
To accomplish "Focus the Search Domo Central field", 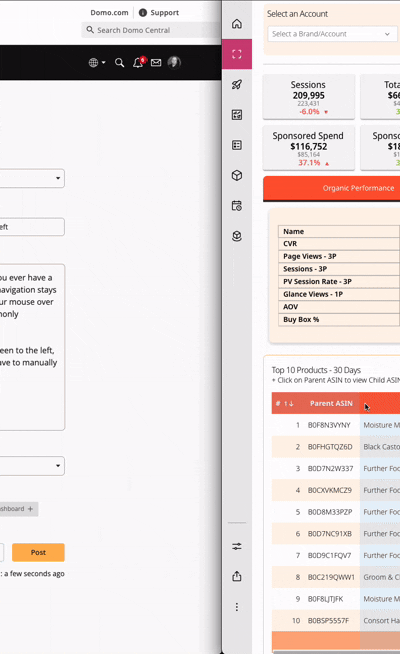I will pyautogui.click(x=151, y=30).
